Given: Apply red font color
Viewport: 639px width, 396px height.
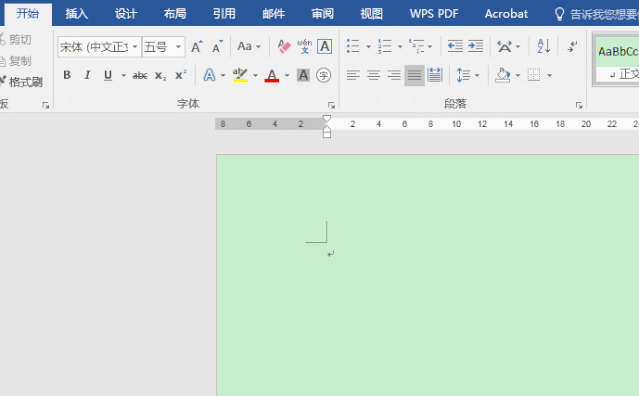Looking at the screenshot, I should [272, 75].
